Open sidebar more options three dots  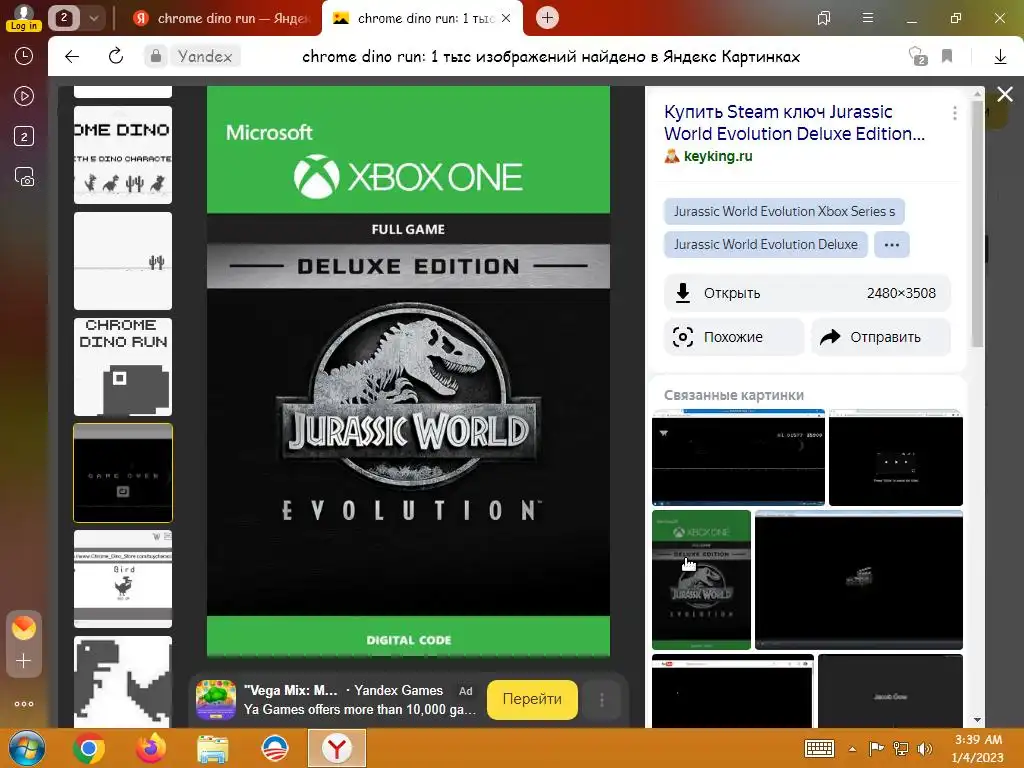[24, 704]
